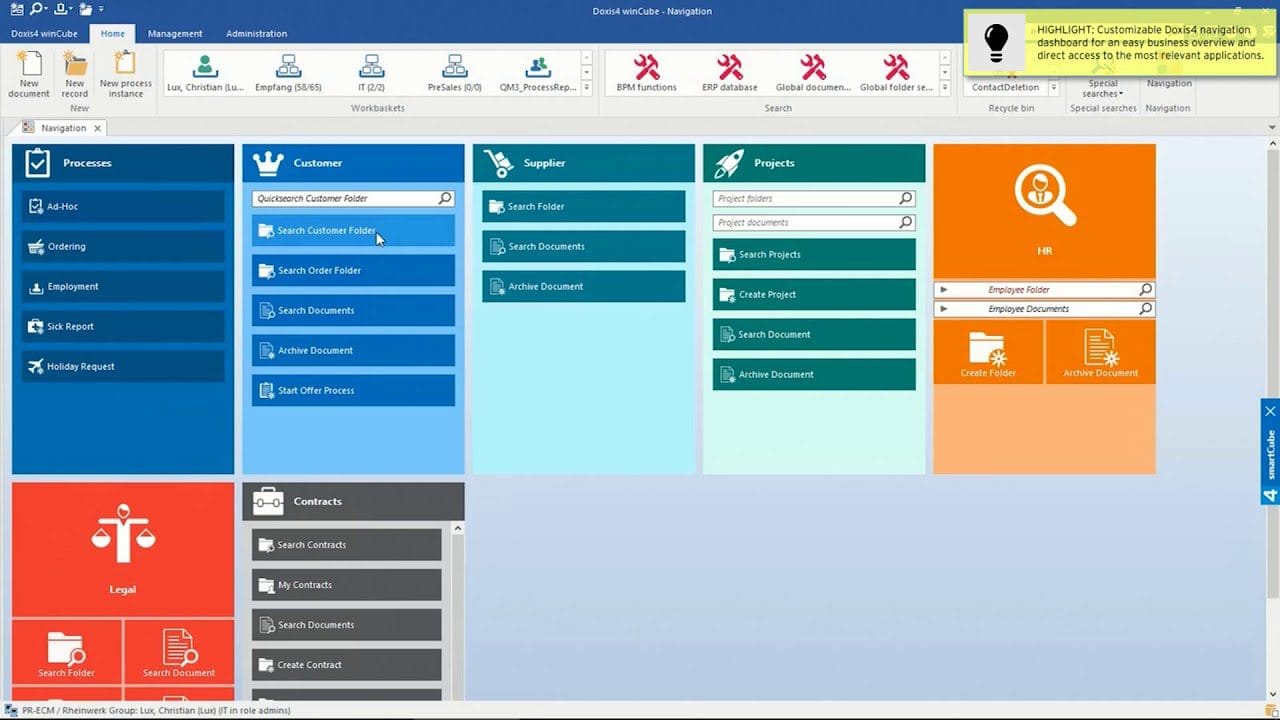
Task: Run the Employee Folder search magnifier
Action: 1146,290
